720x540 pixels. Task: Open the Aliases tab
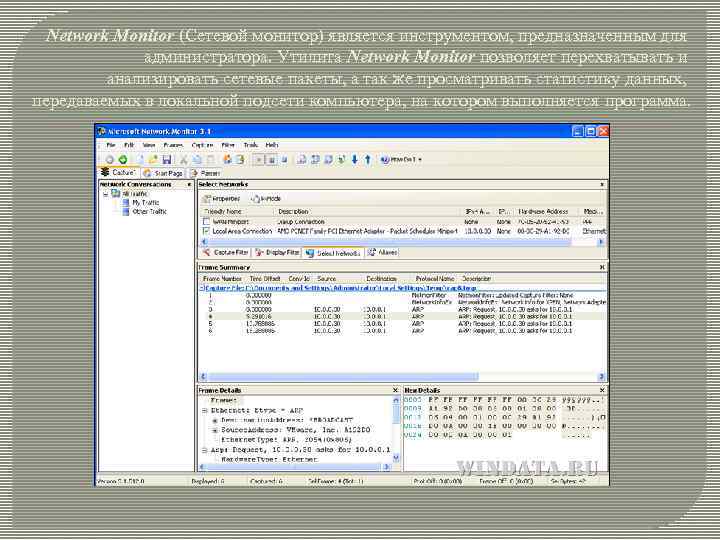[x=382, y=252]
